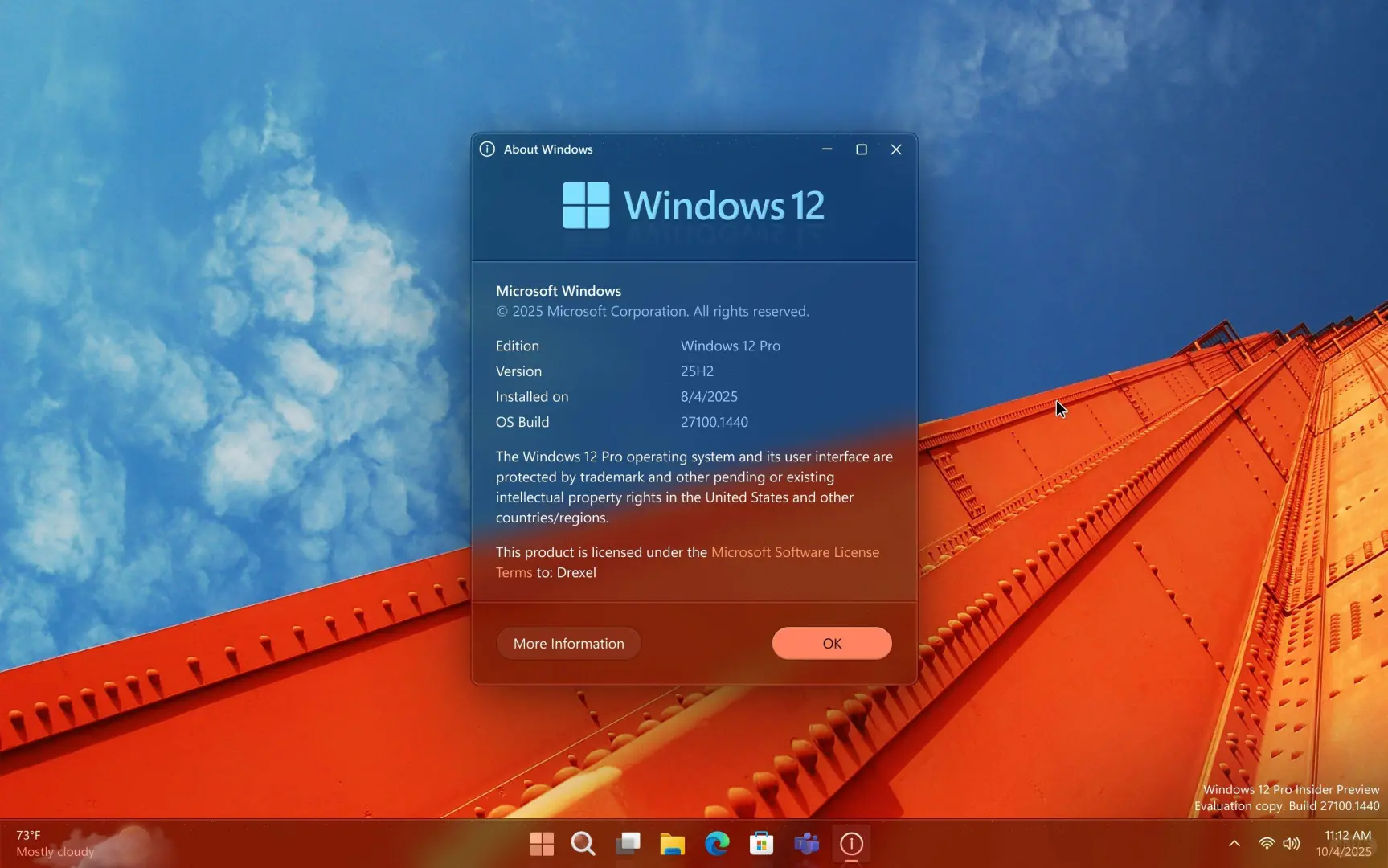Launch Microsoft Teams from the taskbar
1388x868 pixels.
(x=806, y=844)
